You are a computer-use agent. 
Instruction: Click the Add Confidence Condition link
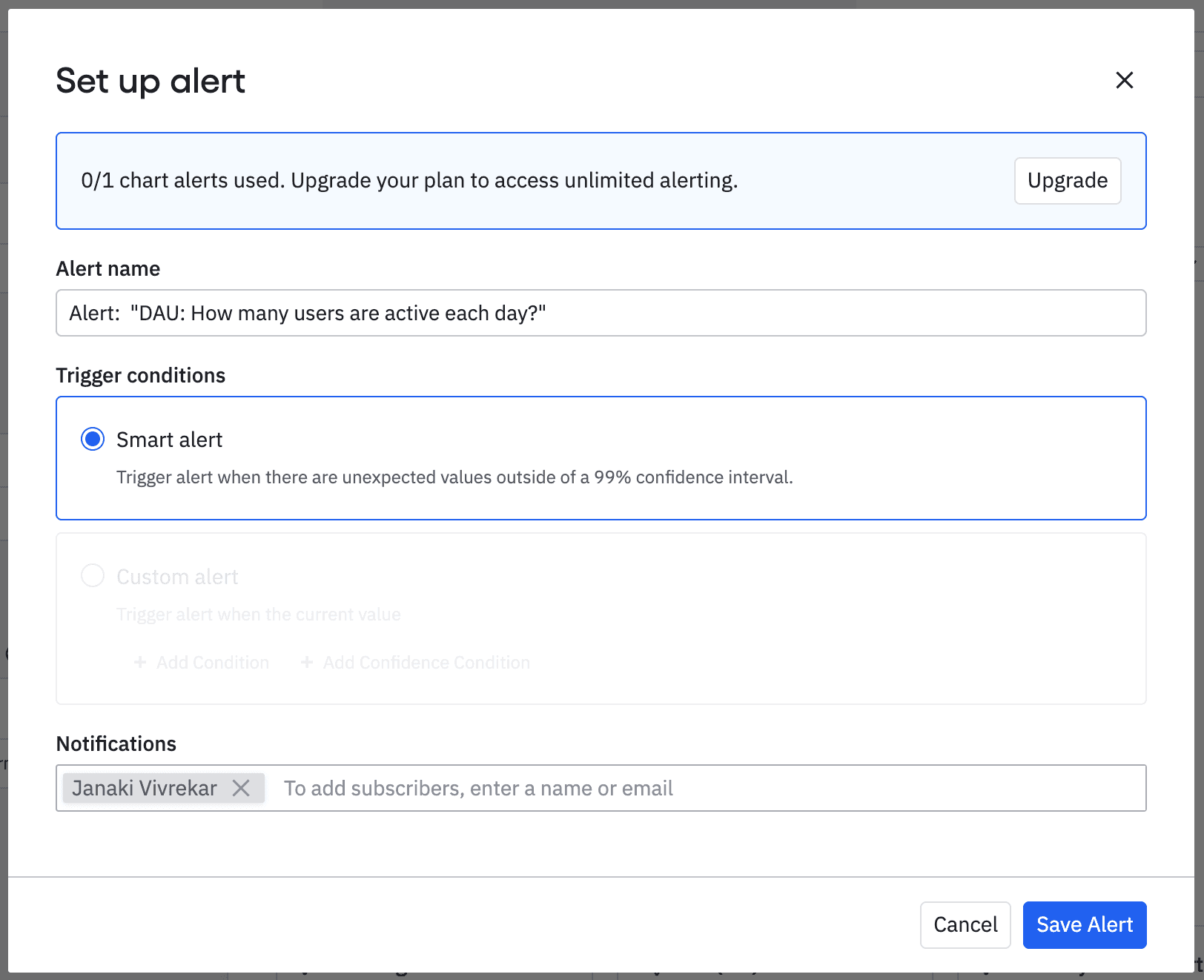click(x=426, y=663)
